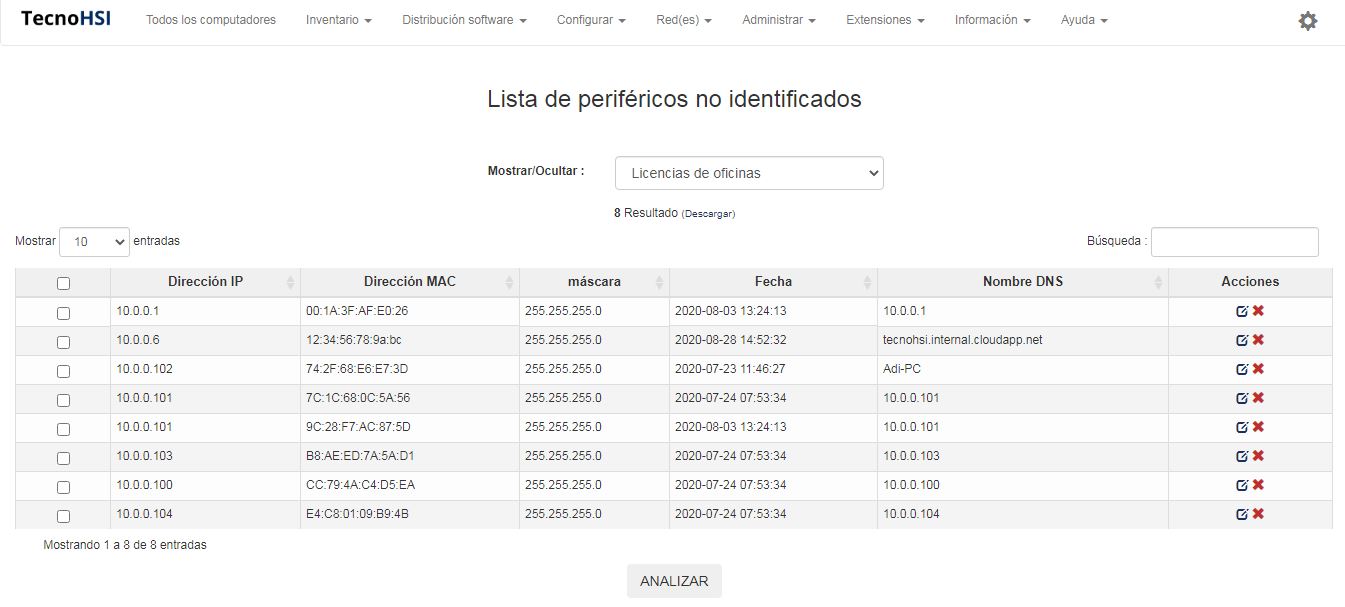1345x607 pixels.
Task: Check the box for 10.0.0.6 row
Action: coord(63,342)
